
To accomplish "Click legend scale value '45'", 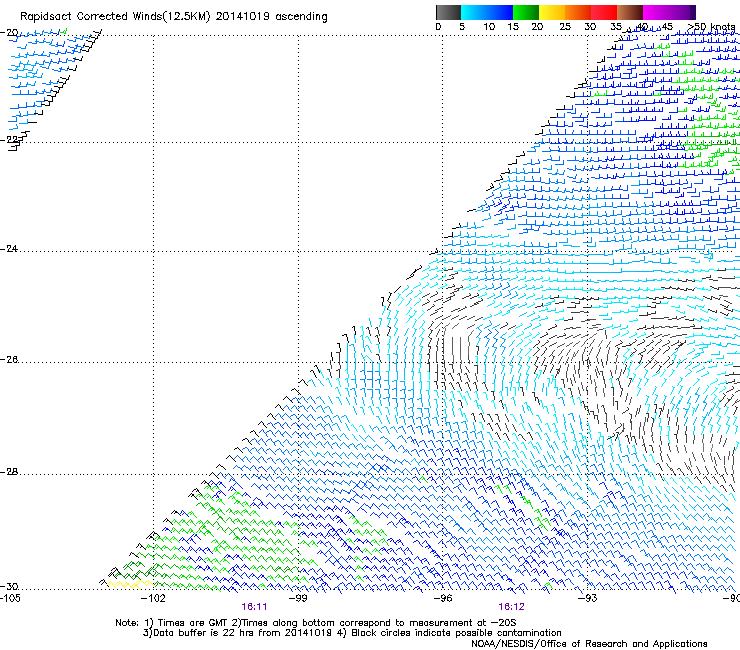I will [667, 27].
